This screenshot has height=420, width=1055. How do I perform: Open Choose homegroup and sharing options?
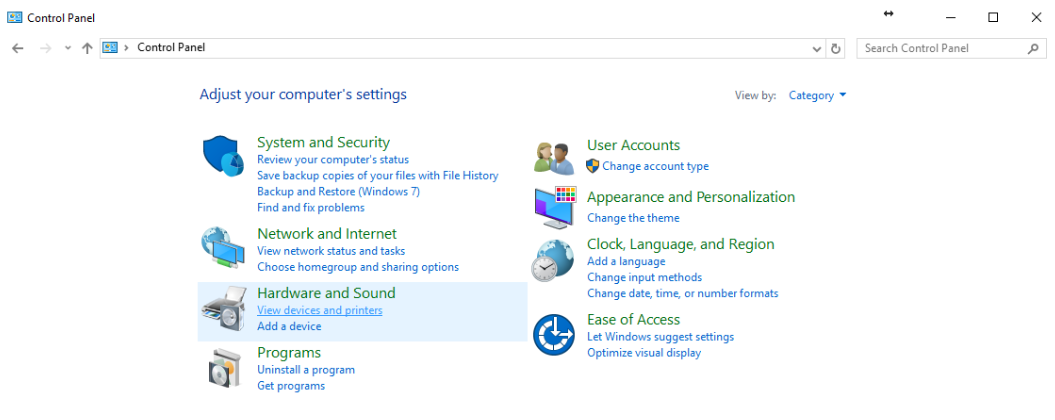click(358, 267)
